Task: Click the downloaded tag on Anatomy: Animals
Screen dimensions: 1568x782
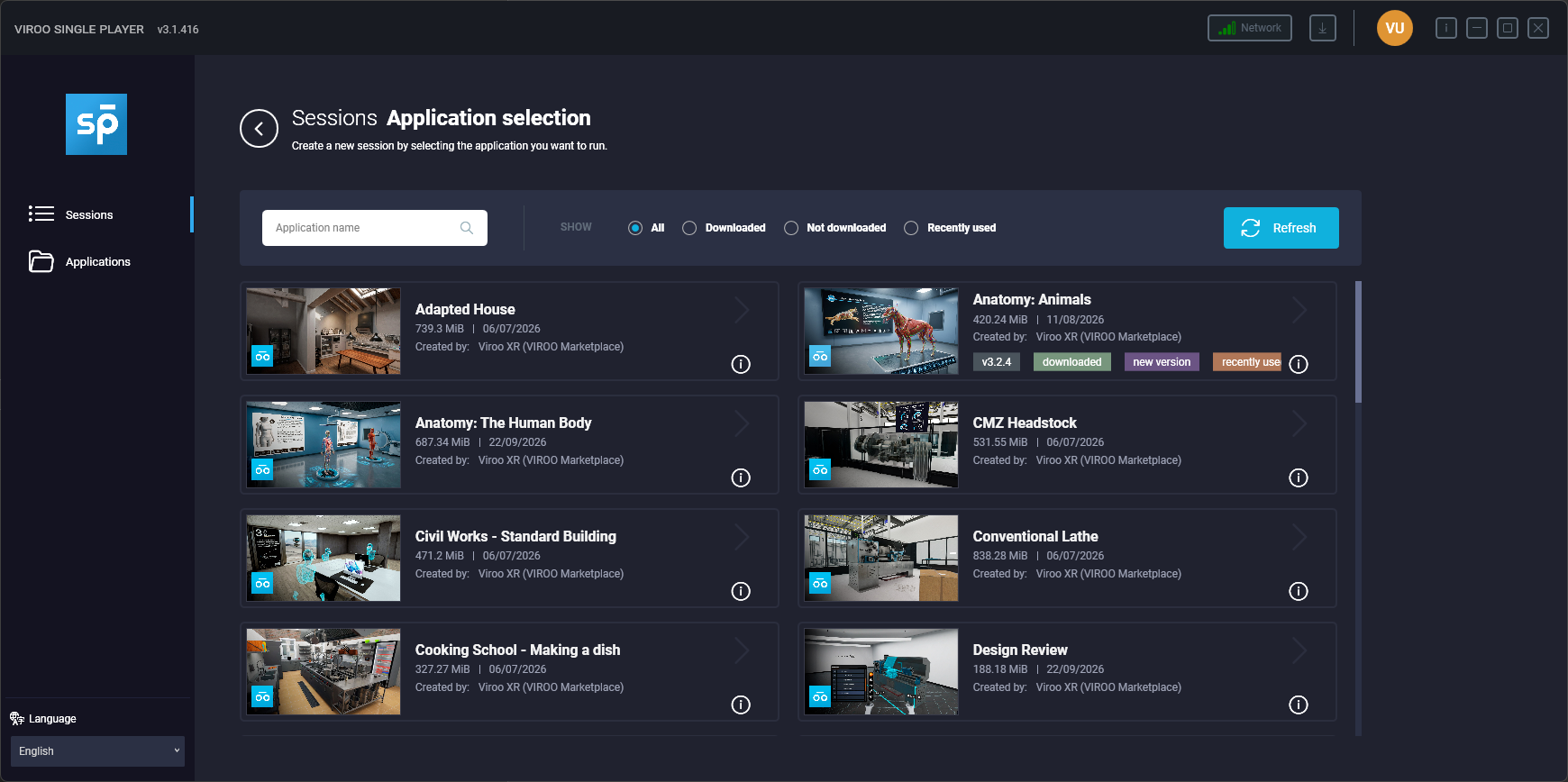Action: [1072, 362]
